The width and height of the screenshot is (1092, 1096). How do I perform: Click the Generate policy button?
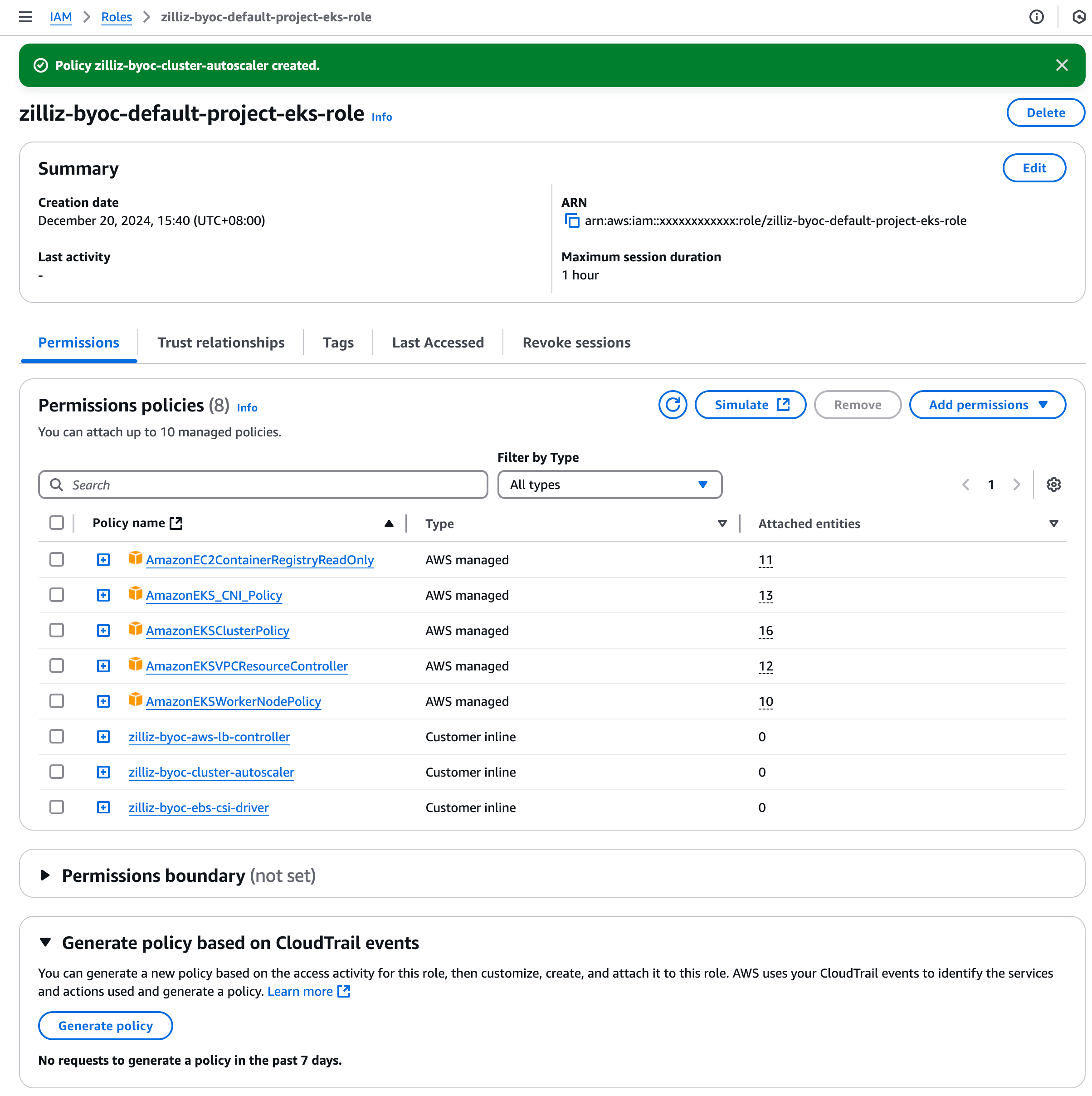pyautogui.click(x=106, y=1026)
